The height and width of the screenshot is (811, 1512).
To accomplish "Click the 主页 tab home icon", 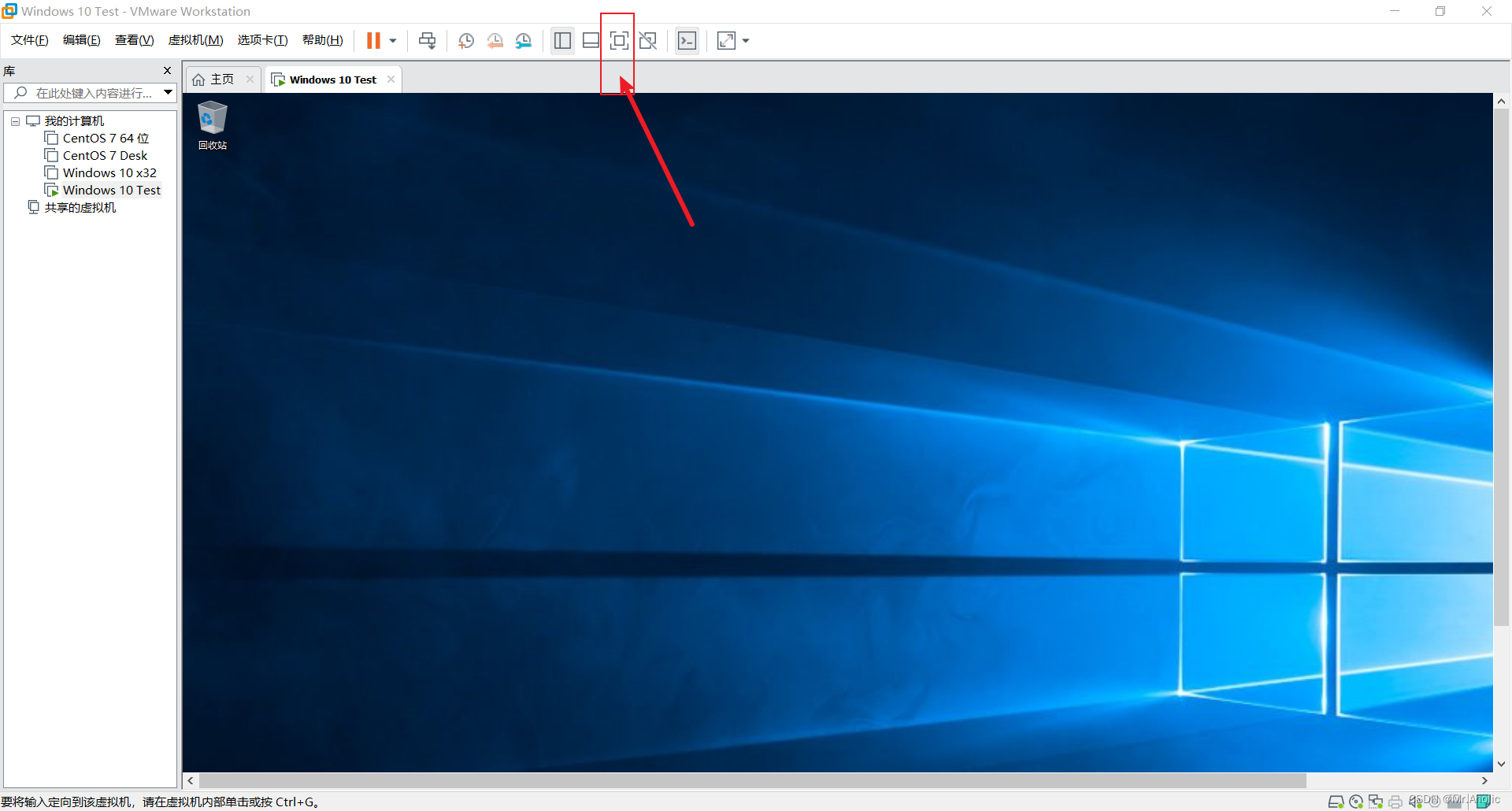I will pyautogui.click(x=198, y=80).
